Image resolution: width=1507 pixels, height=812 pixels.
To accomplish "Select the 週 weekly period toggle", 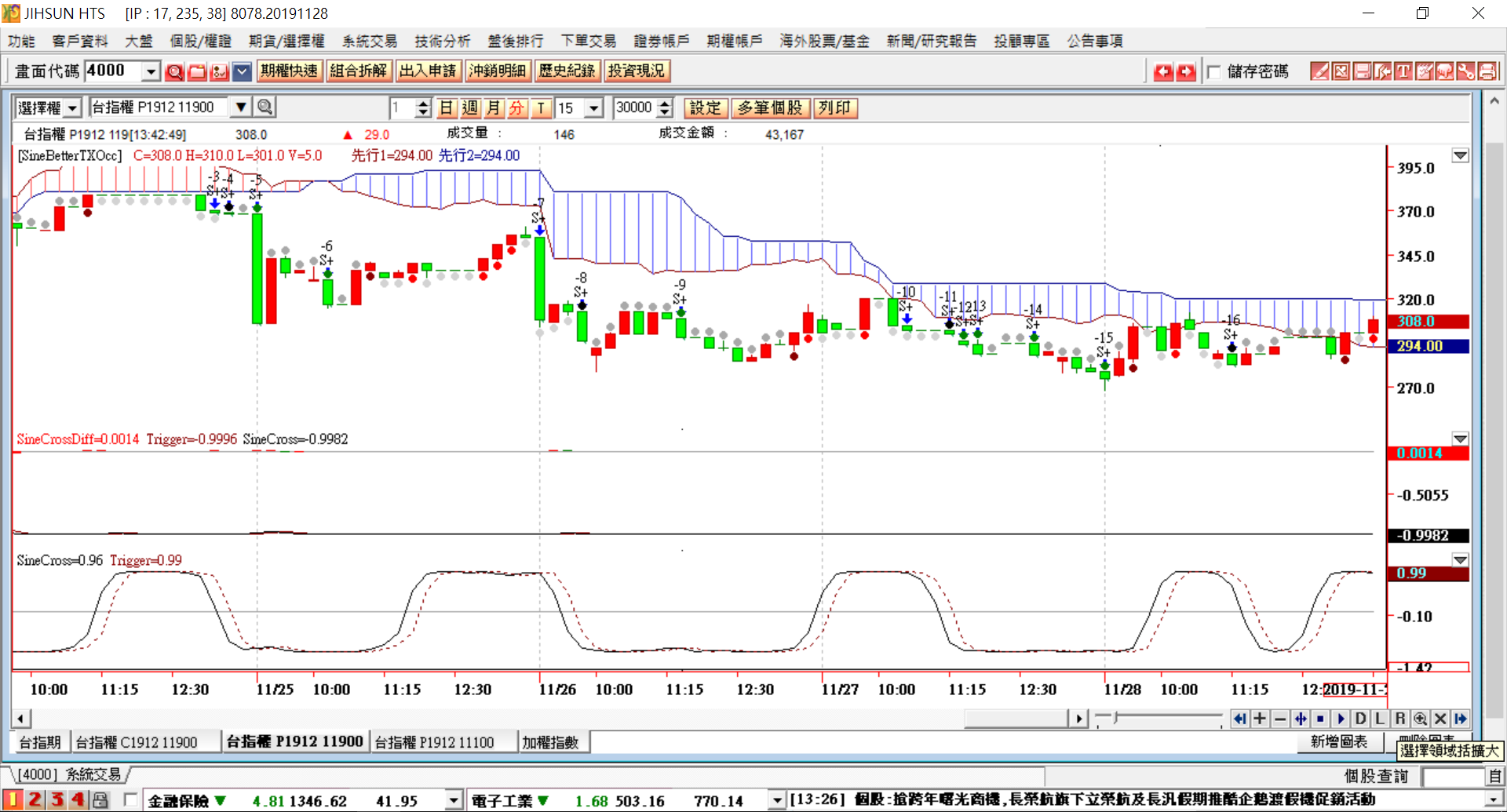I will coord(470,107).
